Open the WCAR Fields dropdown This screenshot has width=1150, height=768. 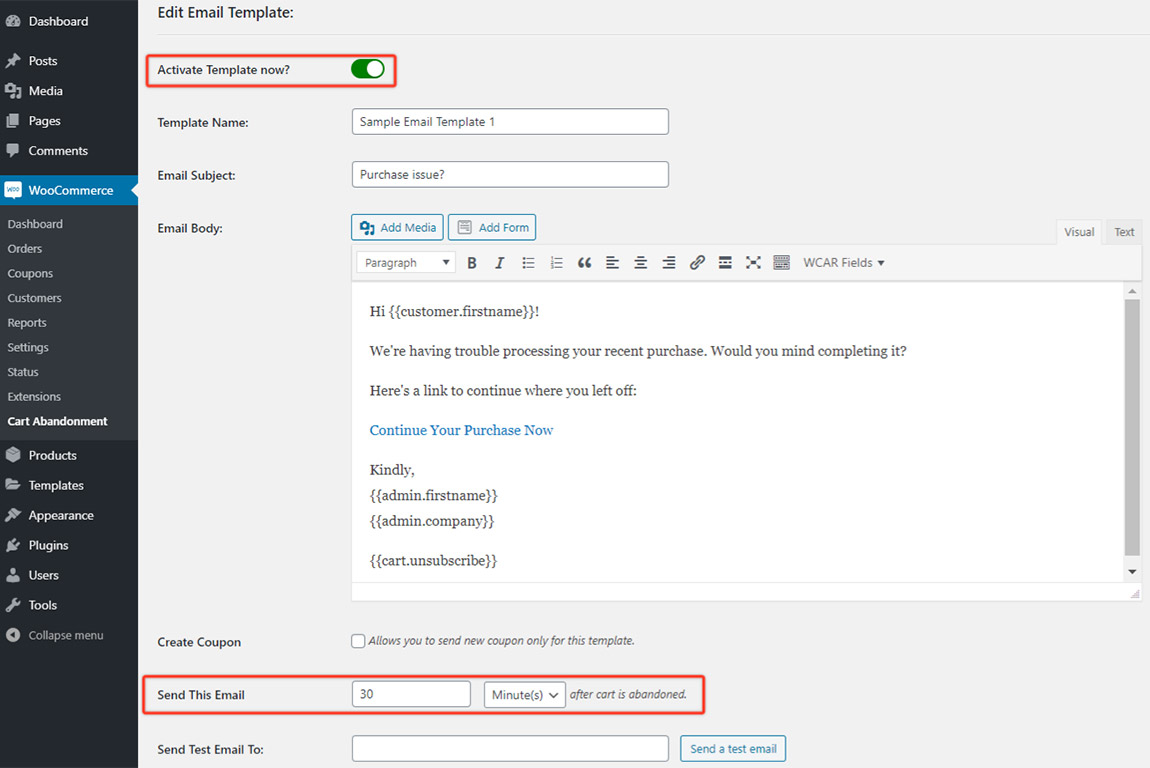pyautogui.click(x=843, y=263)
